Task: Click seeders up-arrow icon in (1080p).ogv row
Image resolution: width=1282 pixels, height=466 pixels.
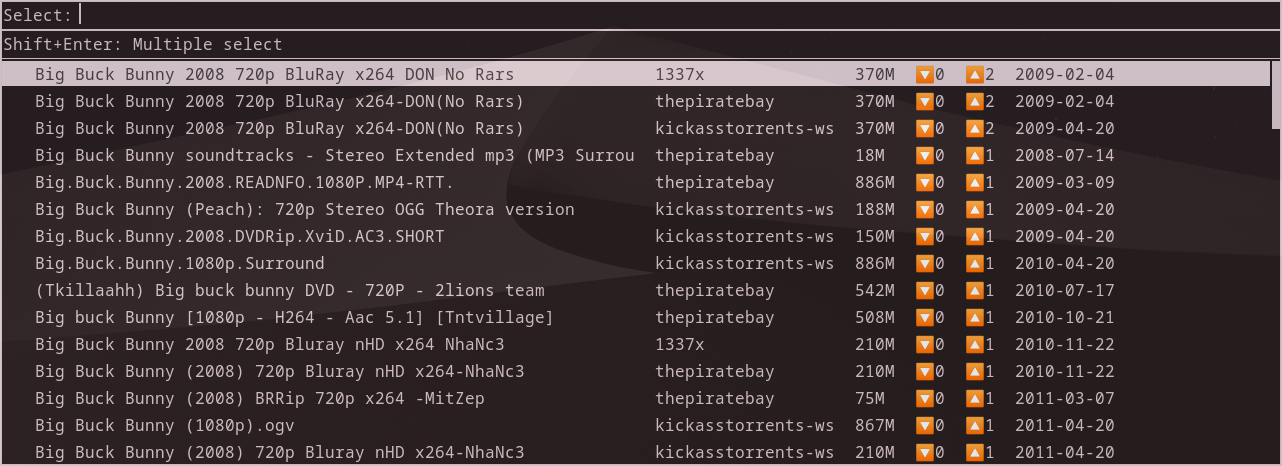Action: pyautogui.click(x=975, y=425)
